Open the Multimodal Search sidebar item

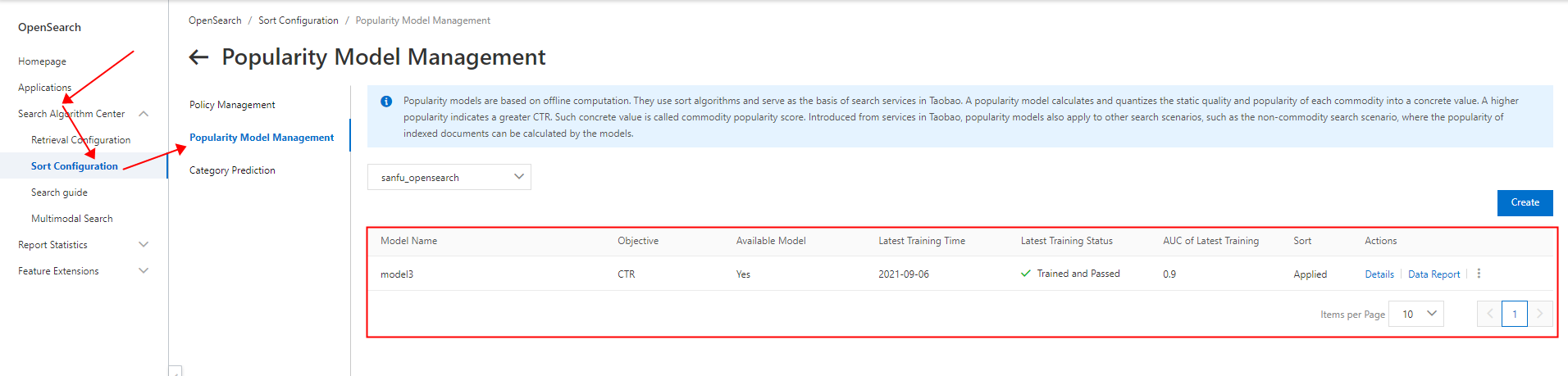pyautogui.click(x=72, y=219)
